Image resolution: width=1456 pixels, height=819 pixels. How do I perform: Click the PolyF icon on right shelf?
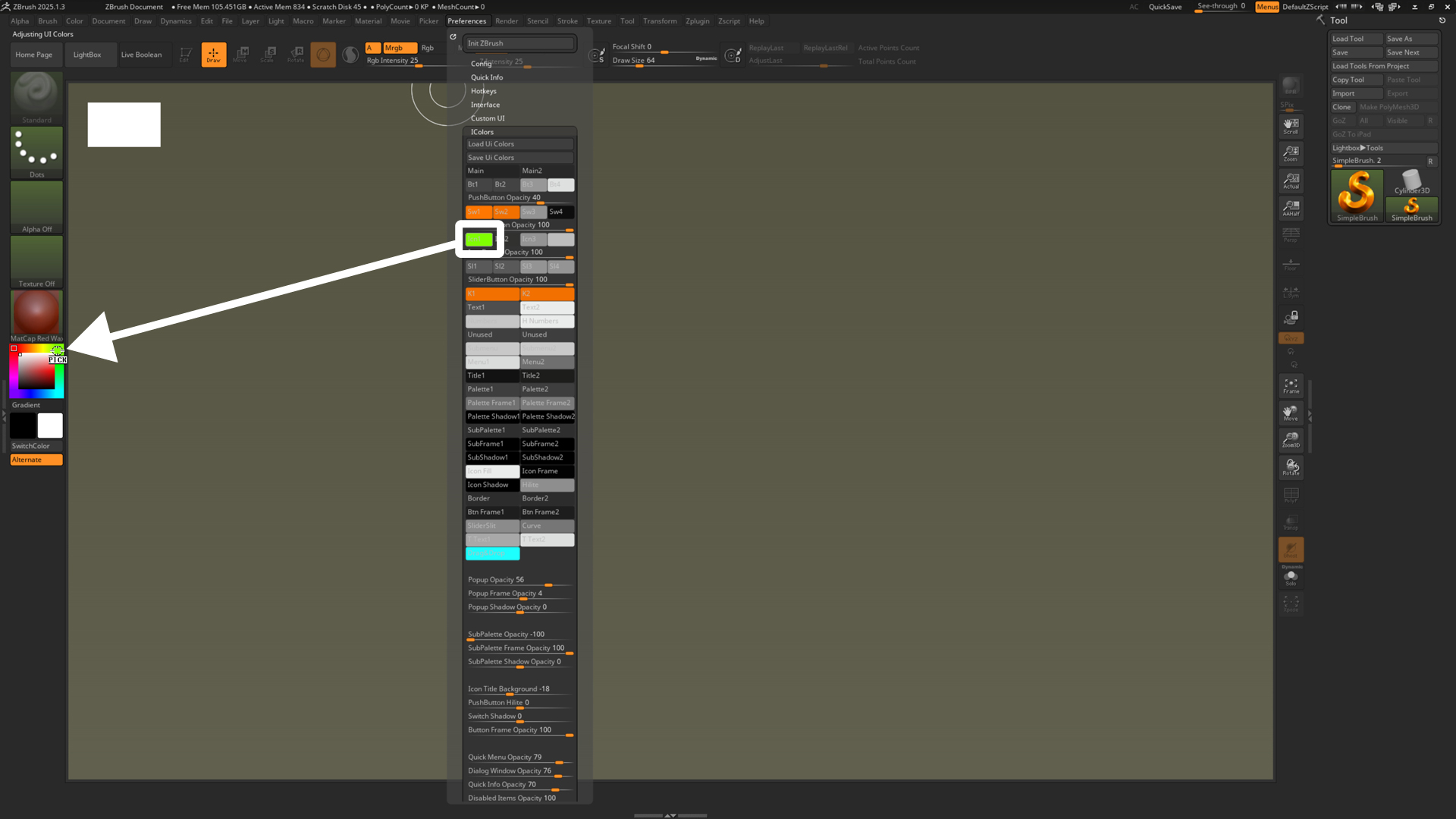(x=1291, y=494)
